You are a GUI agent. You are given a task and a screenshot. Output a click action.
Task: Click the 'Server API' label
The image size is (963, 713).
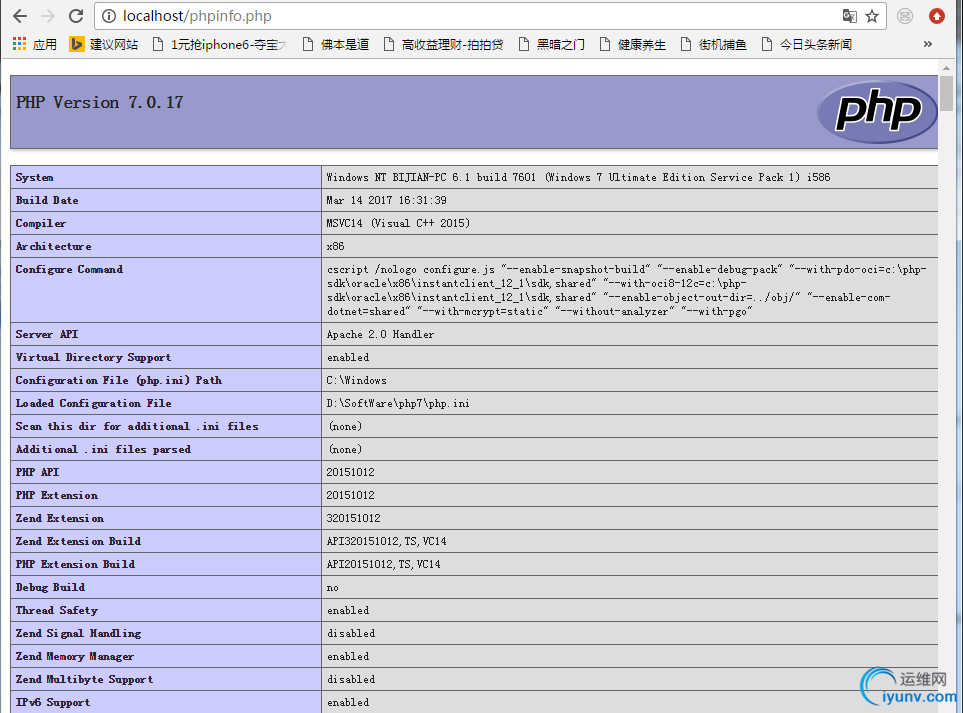pos(47,334)
